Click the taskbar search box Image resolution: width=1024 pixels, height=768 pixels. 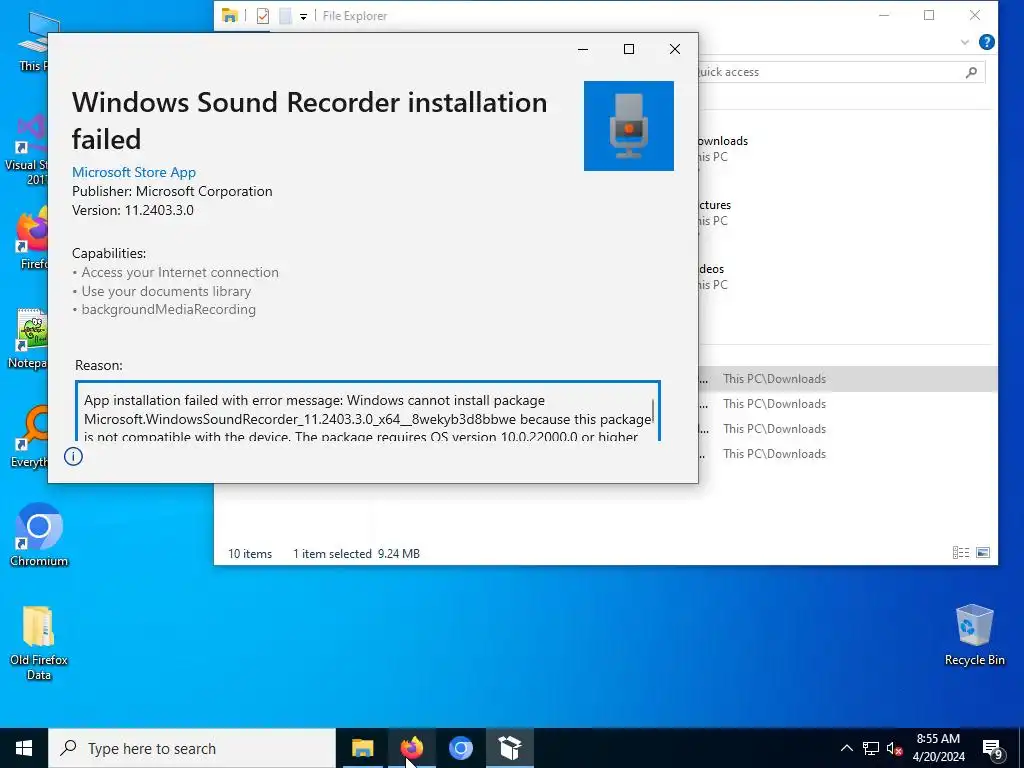[x=192, y=748]
